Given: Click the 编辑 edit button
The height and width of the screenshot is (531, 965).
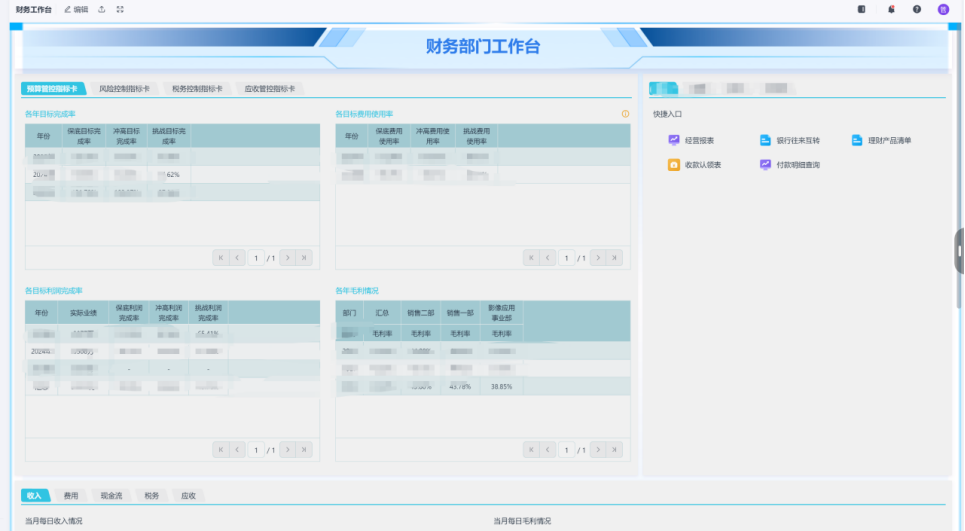Looking at the screenshot, I should pyautogui.click(x=76, y=9).
